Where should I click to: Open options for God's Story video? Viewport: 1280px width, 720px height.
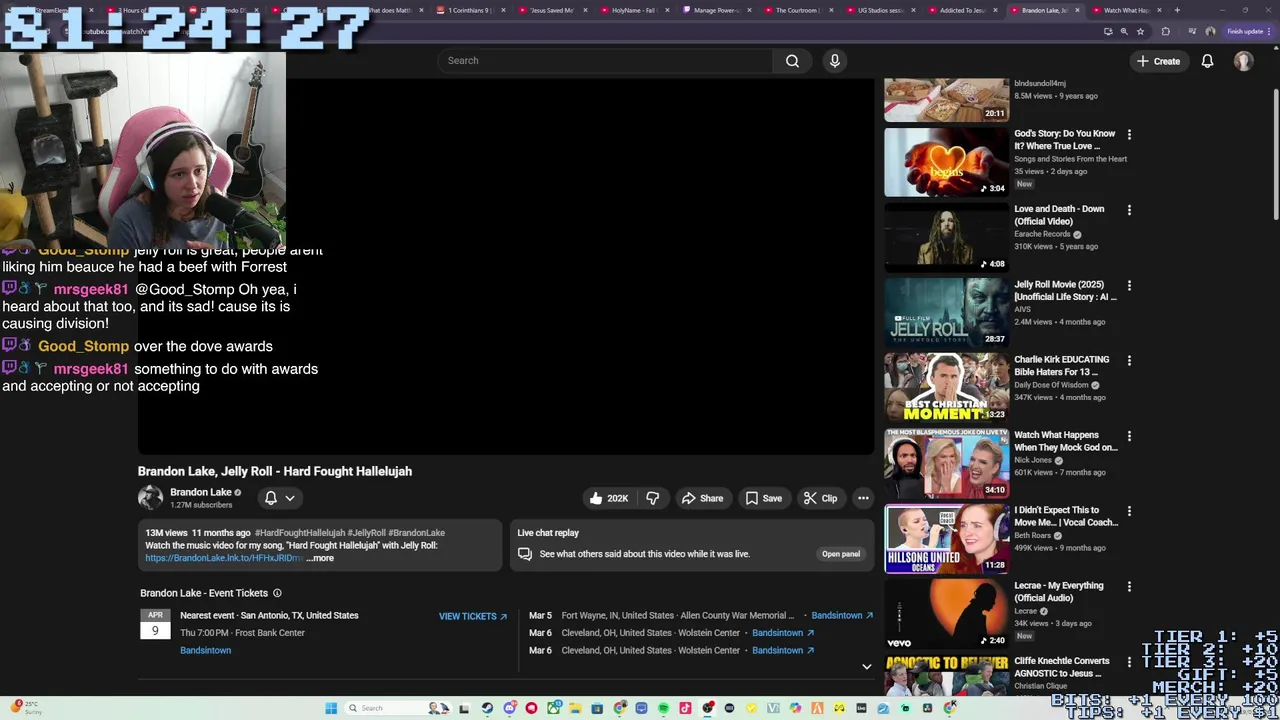tap(1129, 134)
